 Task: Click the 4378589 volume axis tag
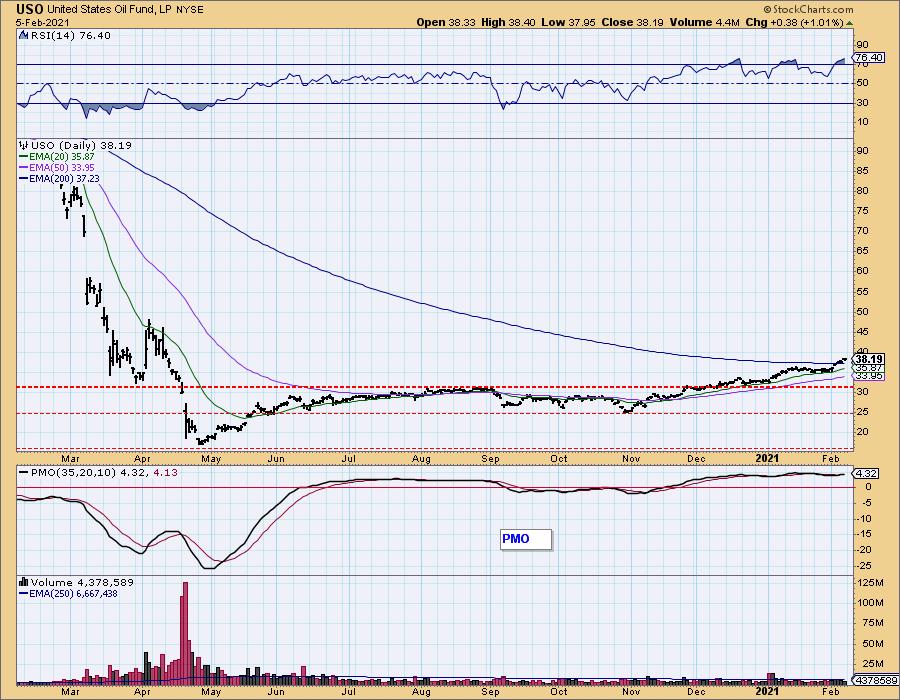pos(875,681)
